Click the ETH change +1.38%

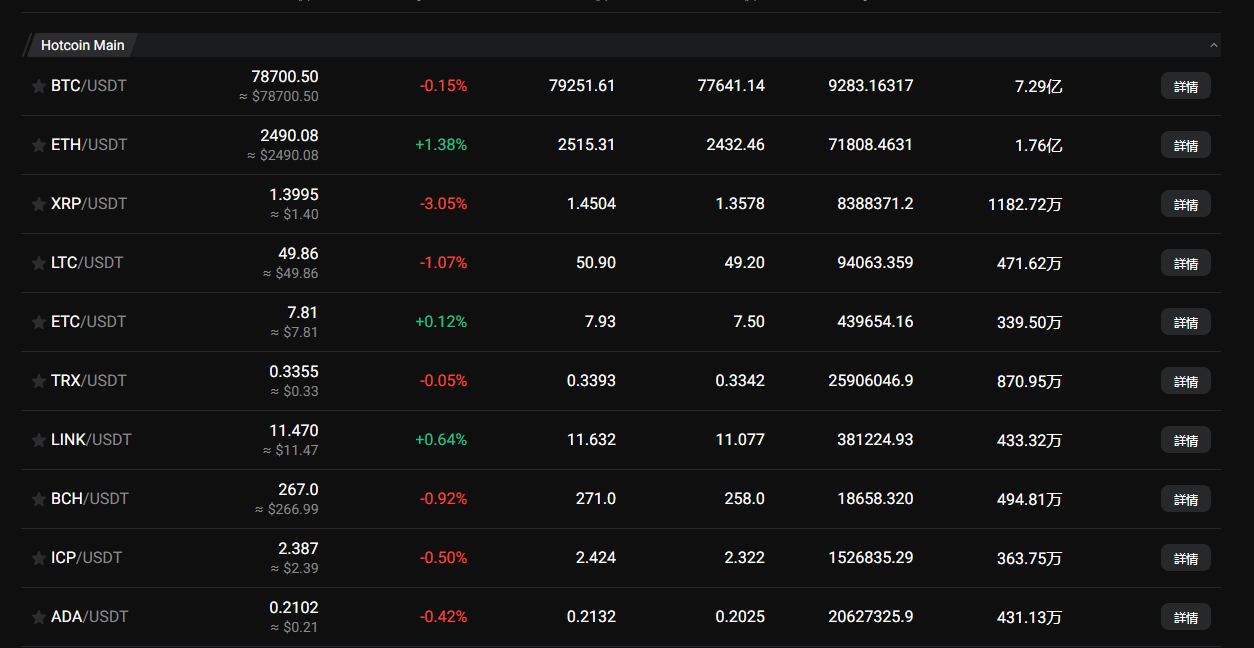tap(441, 145)
